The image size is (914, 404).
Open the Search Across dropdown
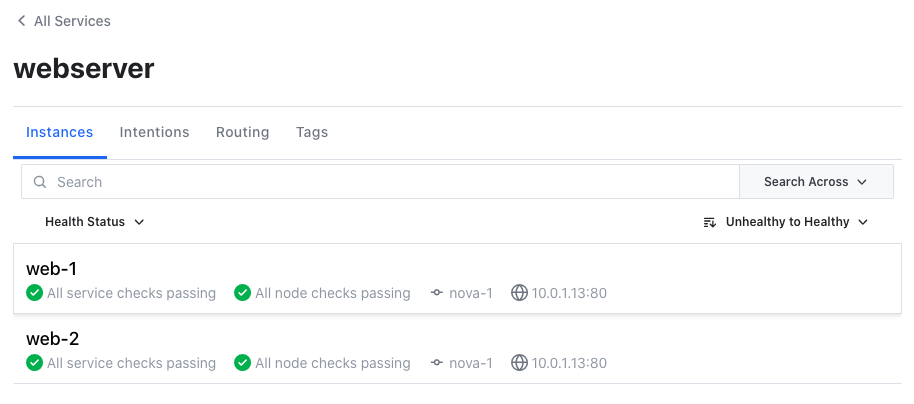(x=815, y=182)
